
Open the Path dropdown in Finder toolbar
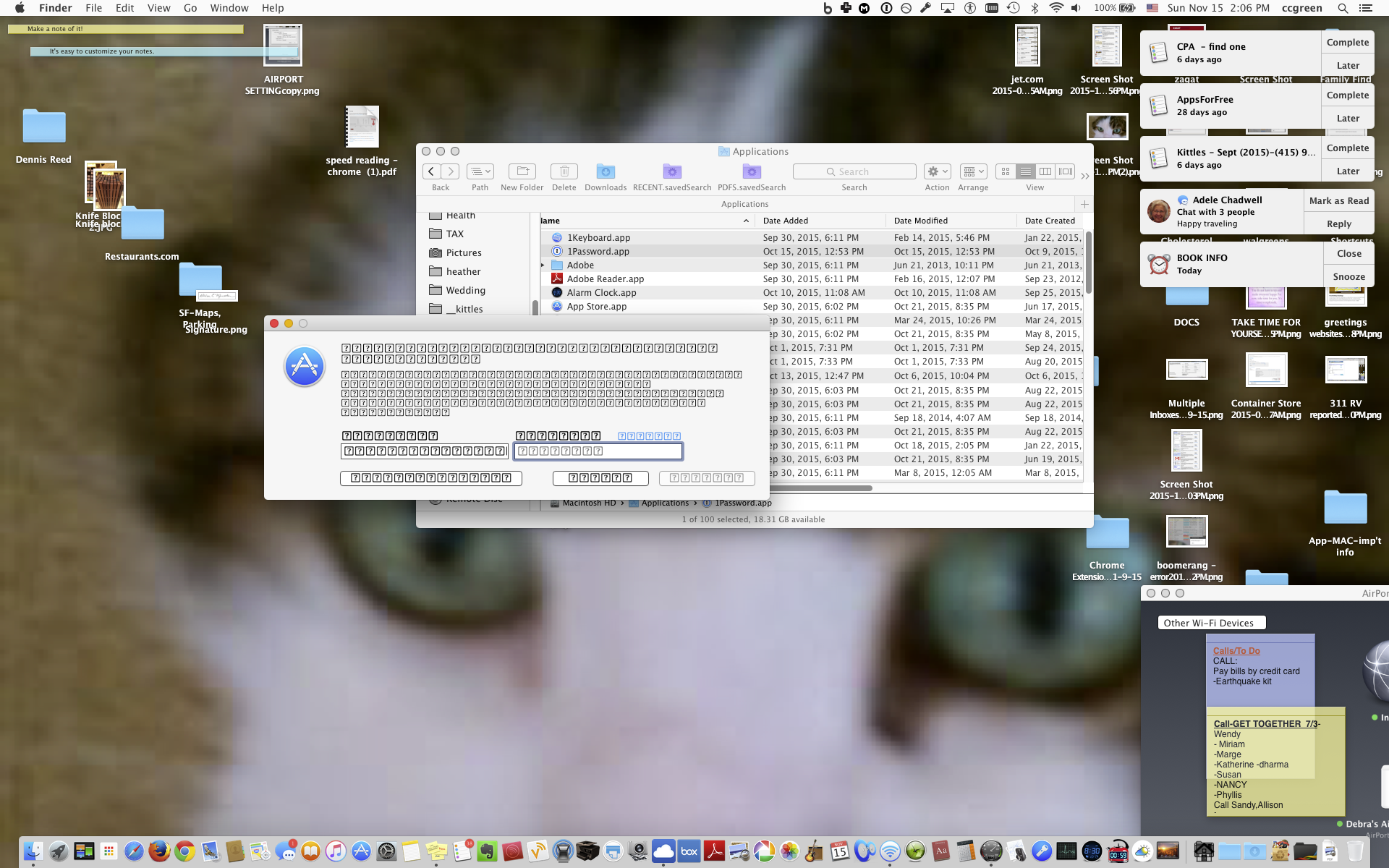(480, 171)
